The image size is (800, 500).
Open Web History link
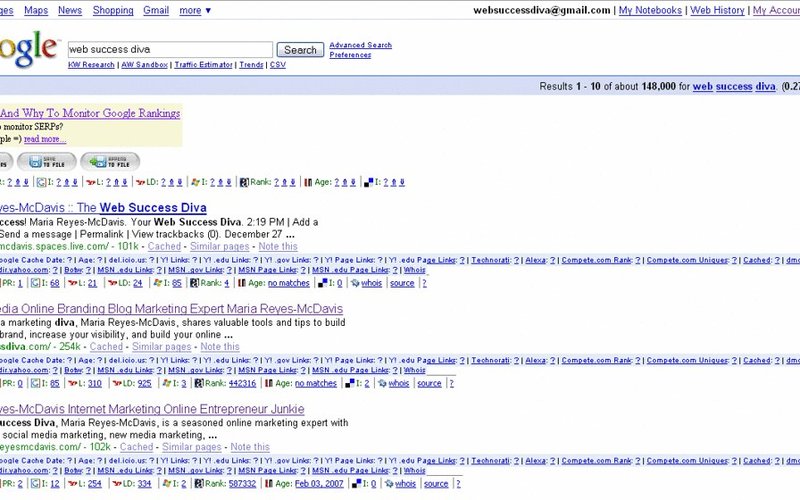click(717, 10)
